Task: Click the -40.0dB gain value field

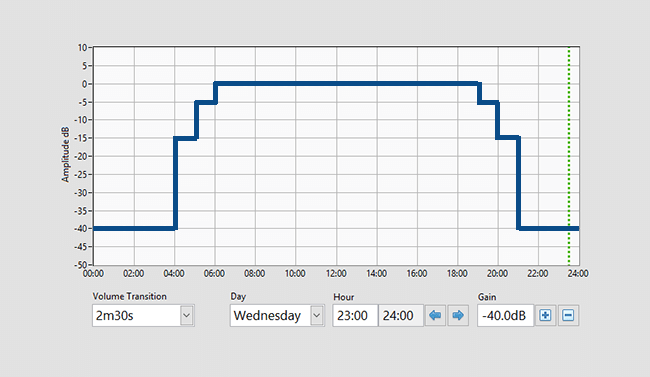Action: [x=505, y=316]
